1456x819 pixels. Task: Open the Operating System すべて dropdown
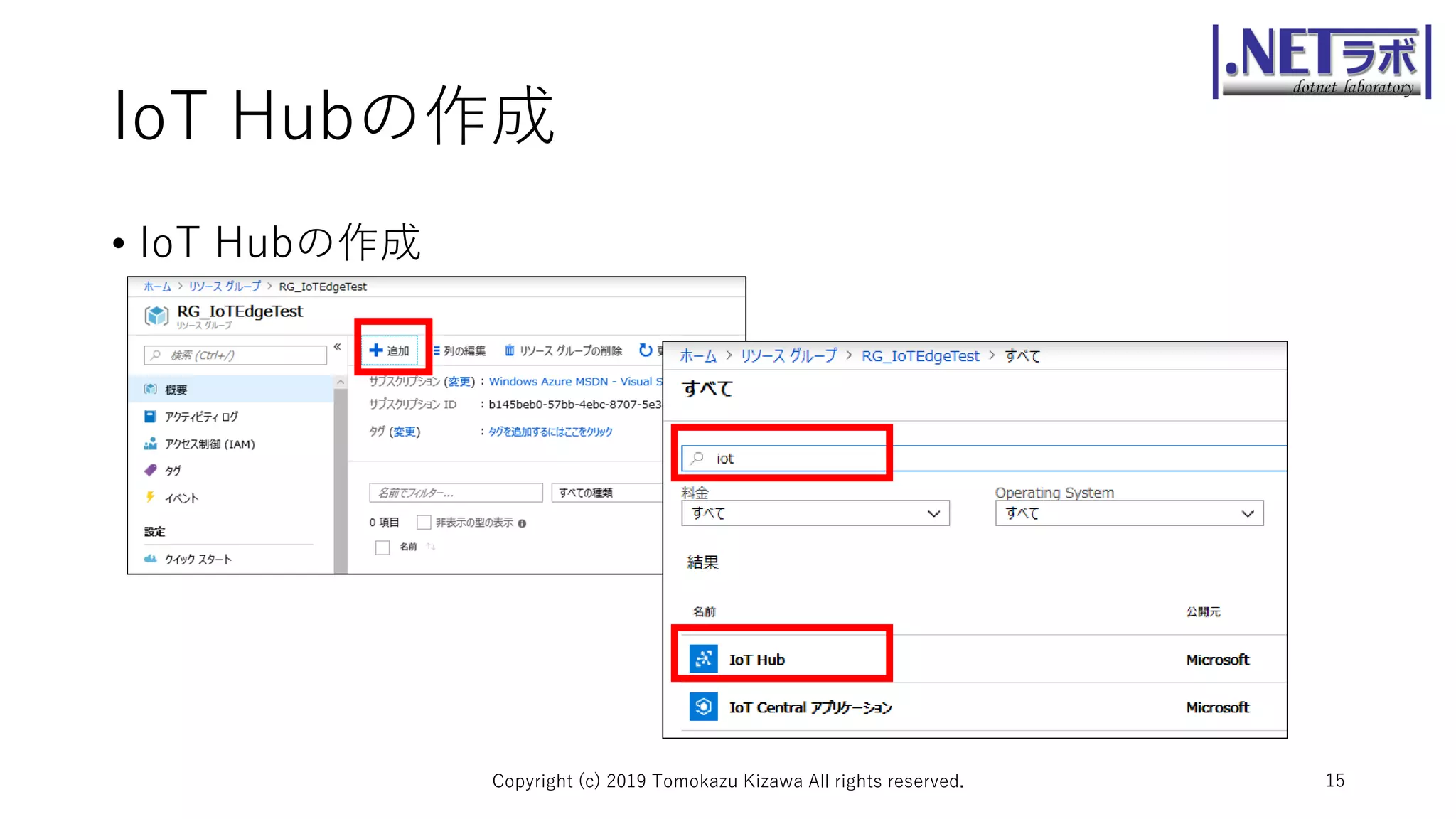[1129, 513]
